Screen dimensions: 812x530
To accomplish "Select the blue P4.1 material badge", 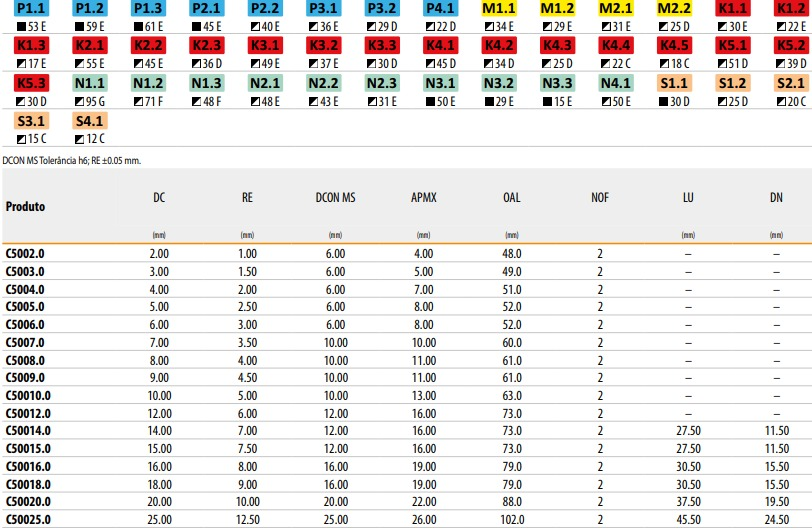I will pos(440,8).
